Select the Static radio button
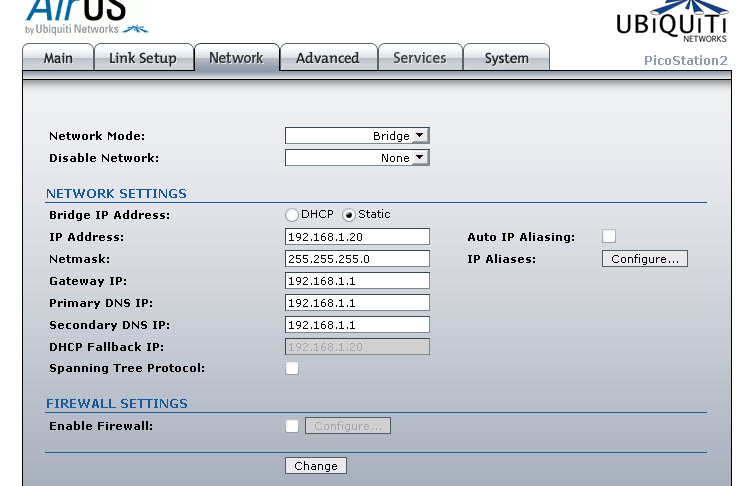This screenshot has height=486, width=744. pos(349,215)
